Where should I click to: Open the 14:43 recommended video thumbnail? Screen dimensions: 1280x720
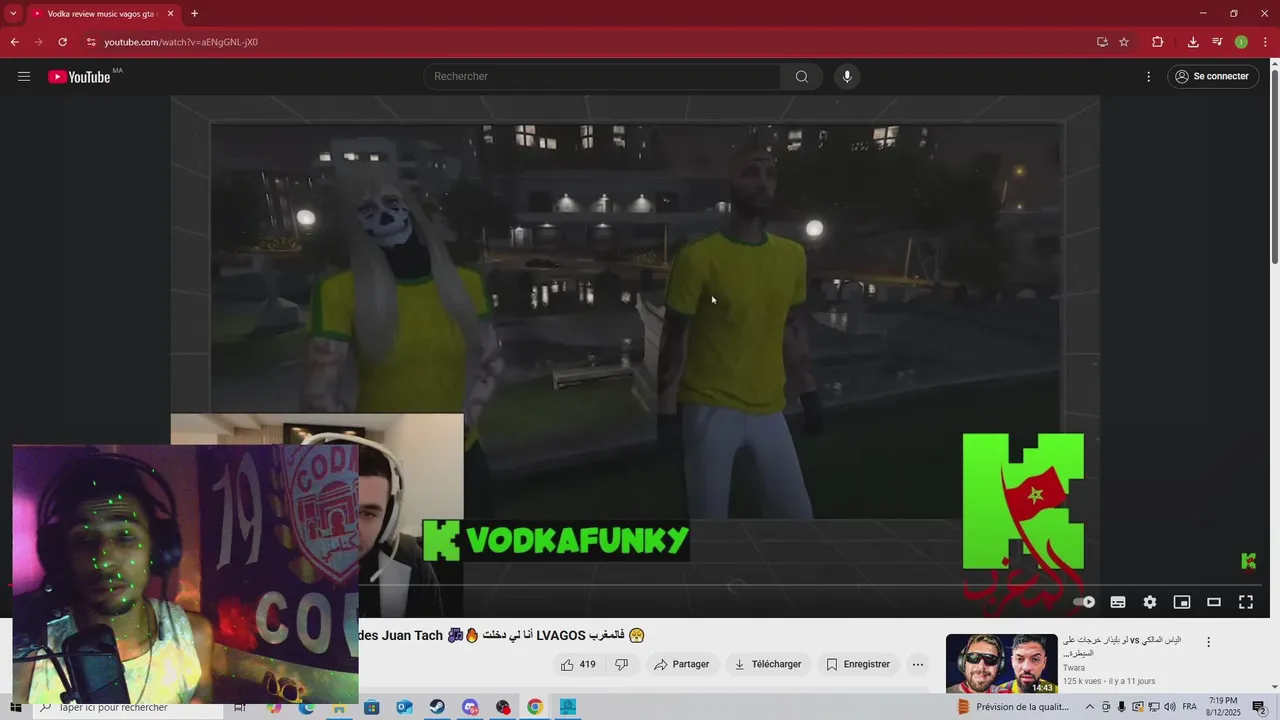click(x=1002, y=664)
